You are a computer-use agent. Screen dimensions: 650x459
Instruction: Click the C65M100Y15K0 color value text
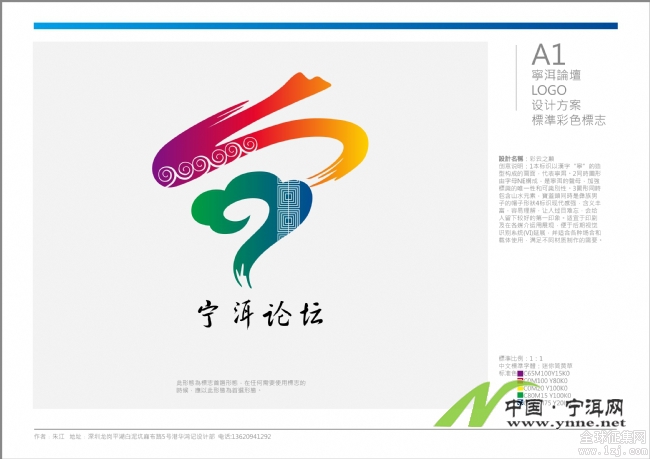[547, 374]
